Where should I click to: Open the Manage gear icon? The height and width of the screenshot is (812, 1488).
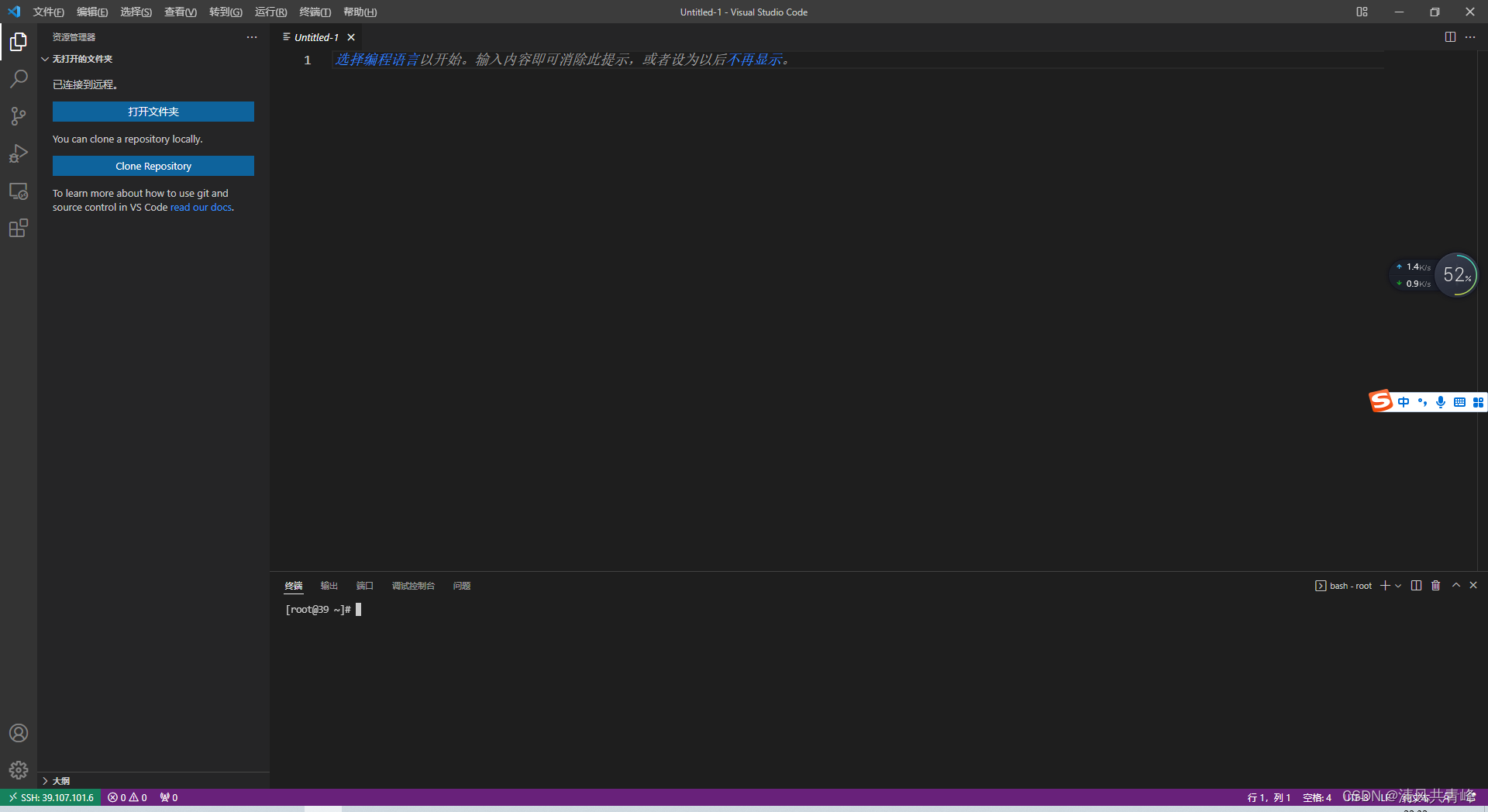click(x=19, y=770)
